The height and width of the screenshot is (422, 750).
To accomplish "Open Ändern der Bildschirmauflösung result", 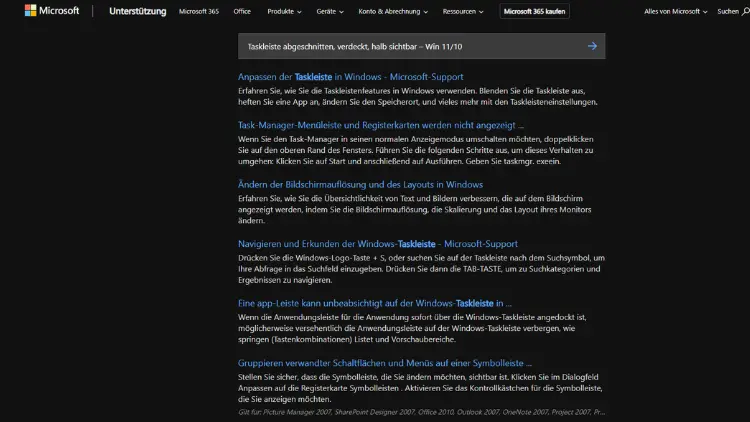I will pos(360,184).
